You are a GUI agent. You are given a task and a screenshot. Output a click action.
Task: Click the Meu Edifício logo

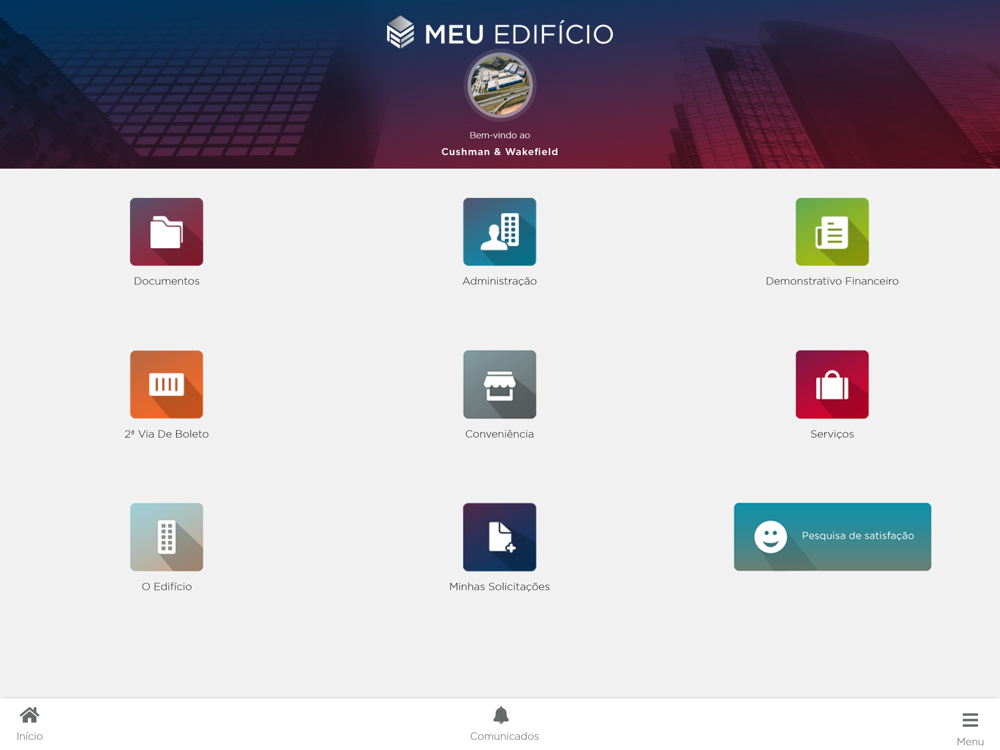point(499,33)
